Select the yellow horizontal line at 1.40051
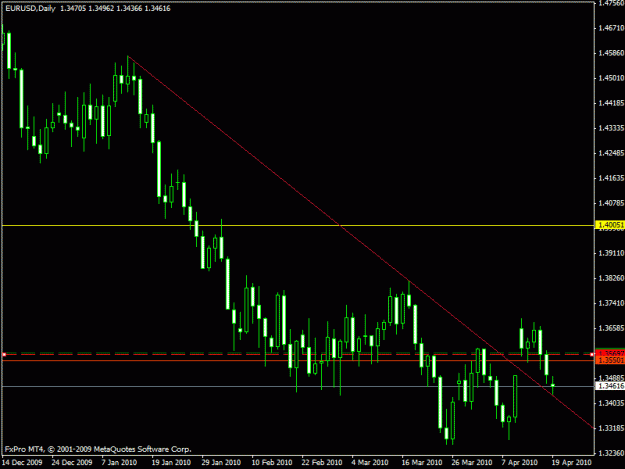 [x=298, y=226]
